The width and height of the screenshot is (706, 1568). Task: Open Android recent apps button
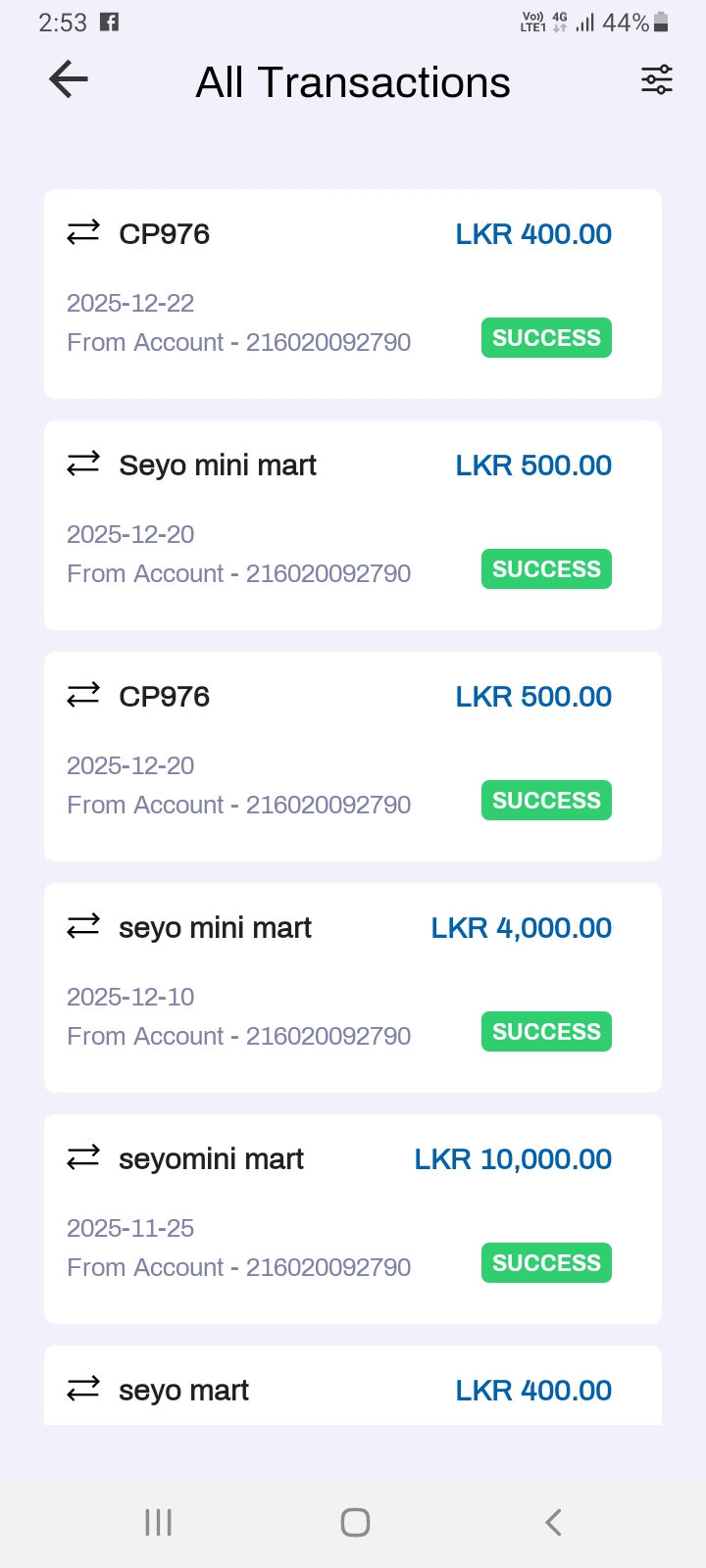tap(158, 1522)
